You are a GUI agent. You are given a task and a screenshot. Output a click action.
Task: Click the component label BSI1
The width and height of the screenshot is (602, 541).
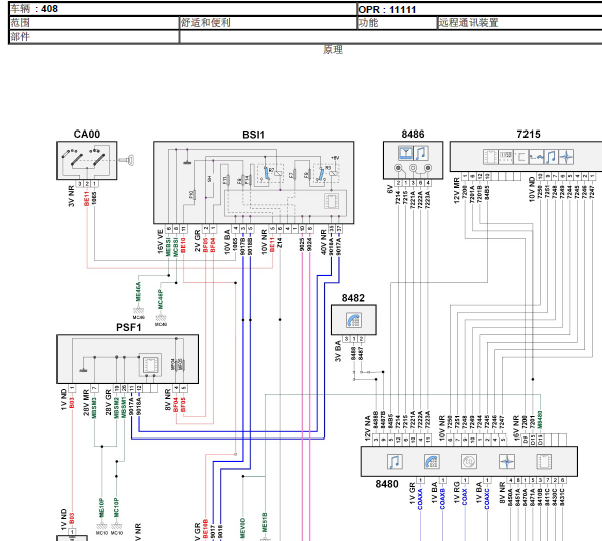coord(253,135)
